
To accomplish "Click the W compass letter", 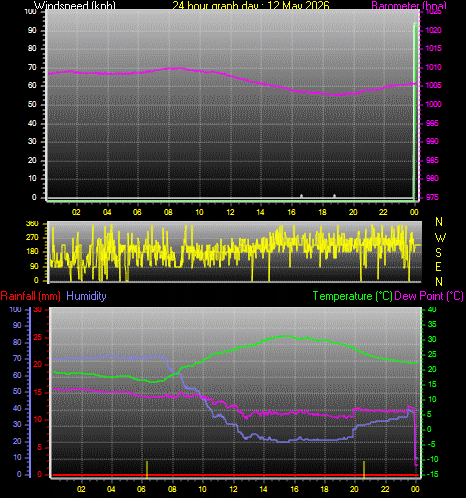I will pos(440,238).
